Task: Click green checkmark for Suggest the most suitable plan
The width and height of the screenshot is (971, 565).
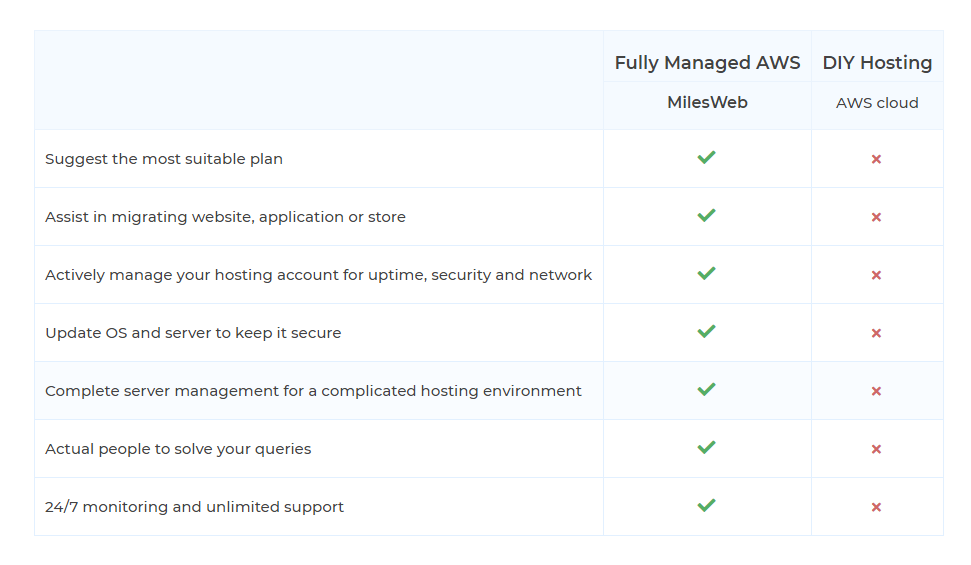Action: click(x=707, y=157)
